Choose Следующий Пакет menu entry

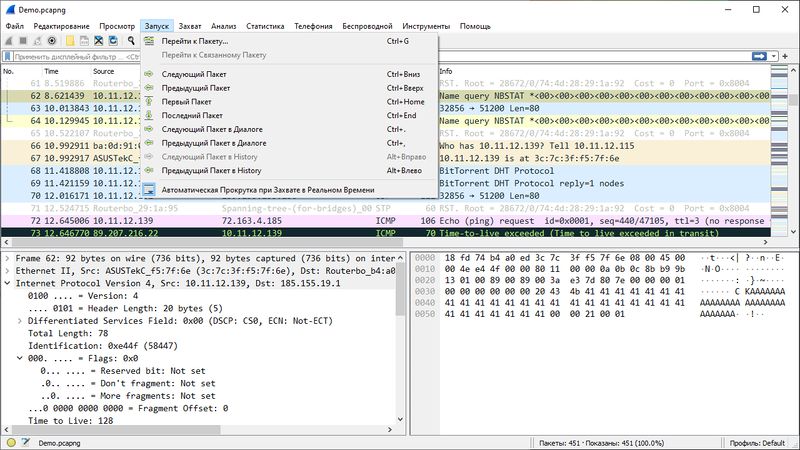(289, 74)
